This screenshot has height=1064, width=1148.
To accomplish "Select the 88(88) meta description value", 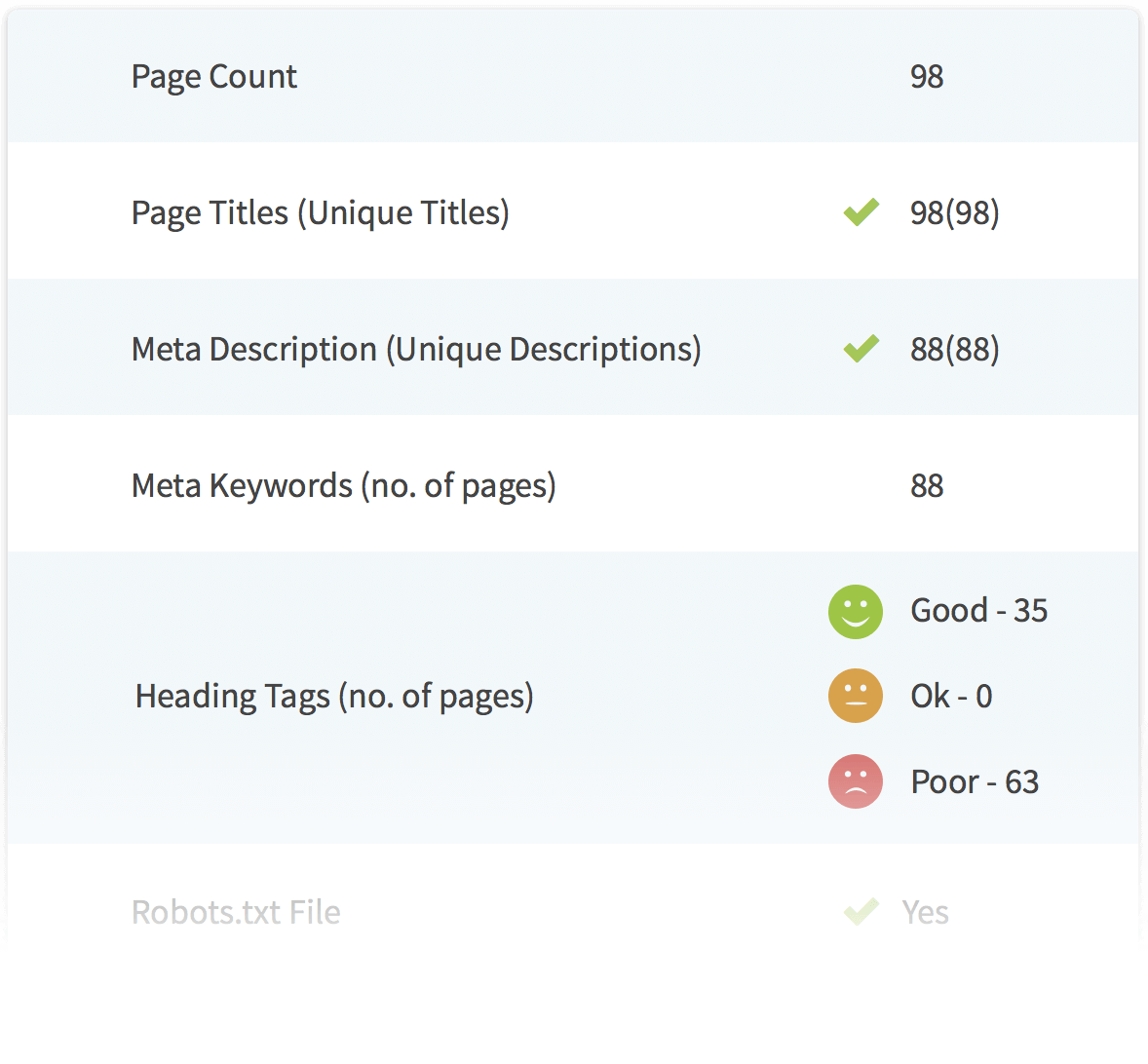I will pos(955,350).
